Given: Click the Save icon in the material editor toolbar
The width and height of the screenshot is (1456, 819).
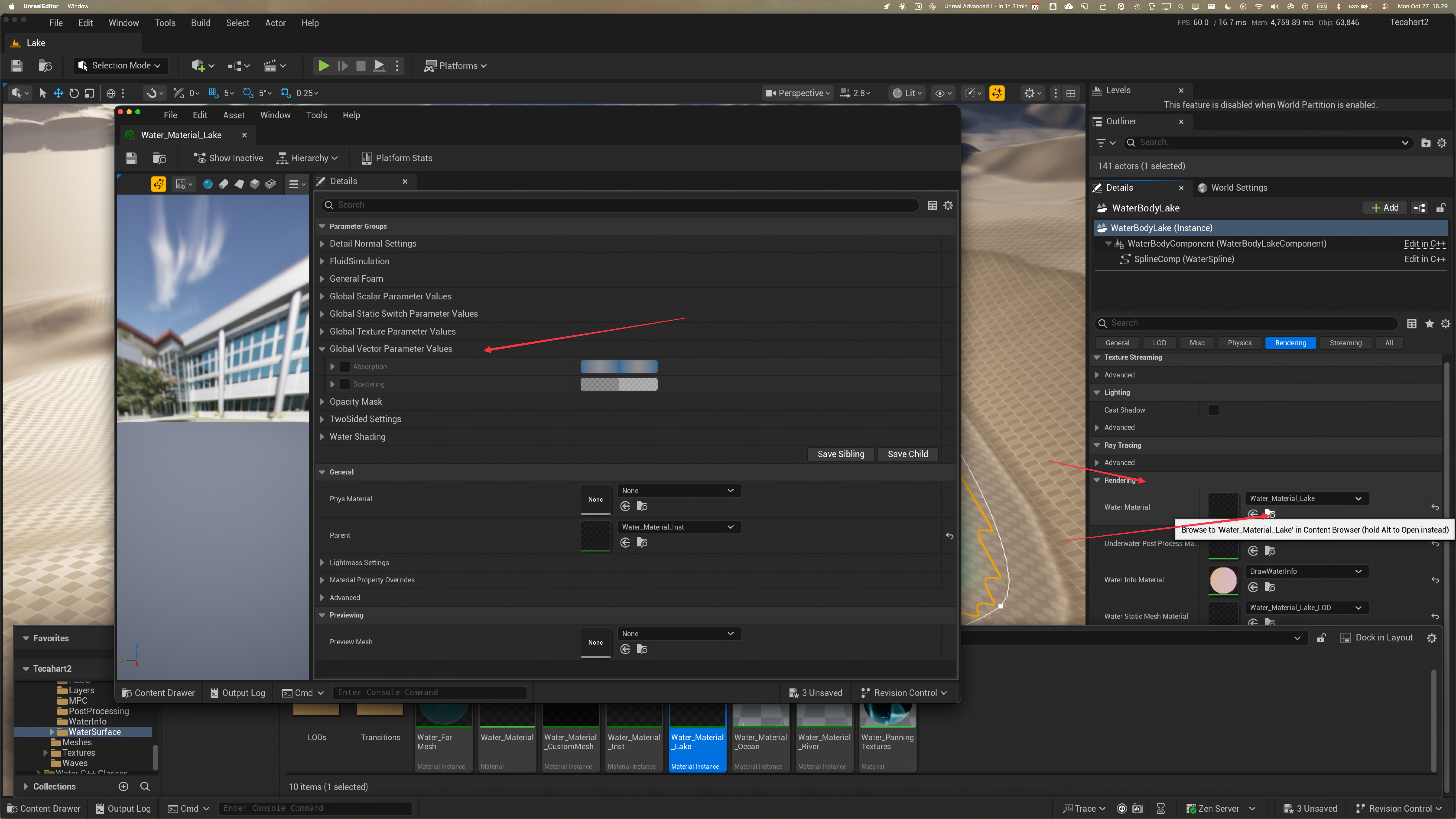Looking at the screenshot, I should coord(131,158).
